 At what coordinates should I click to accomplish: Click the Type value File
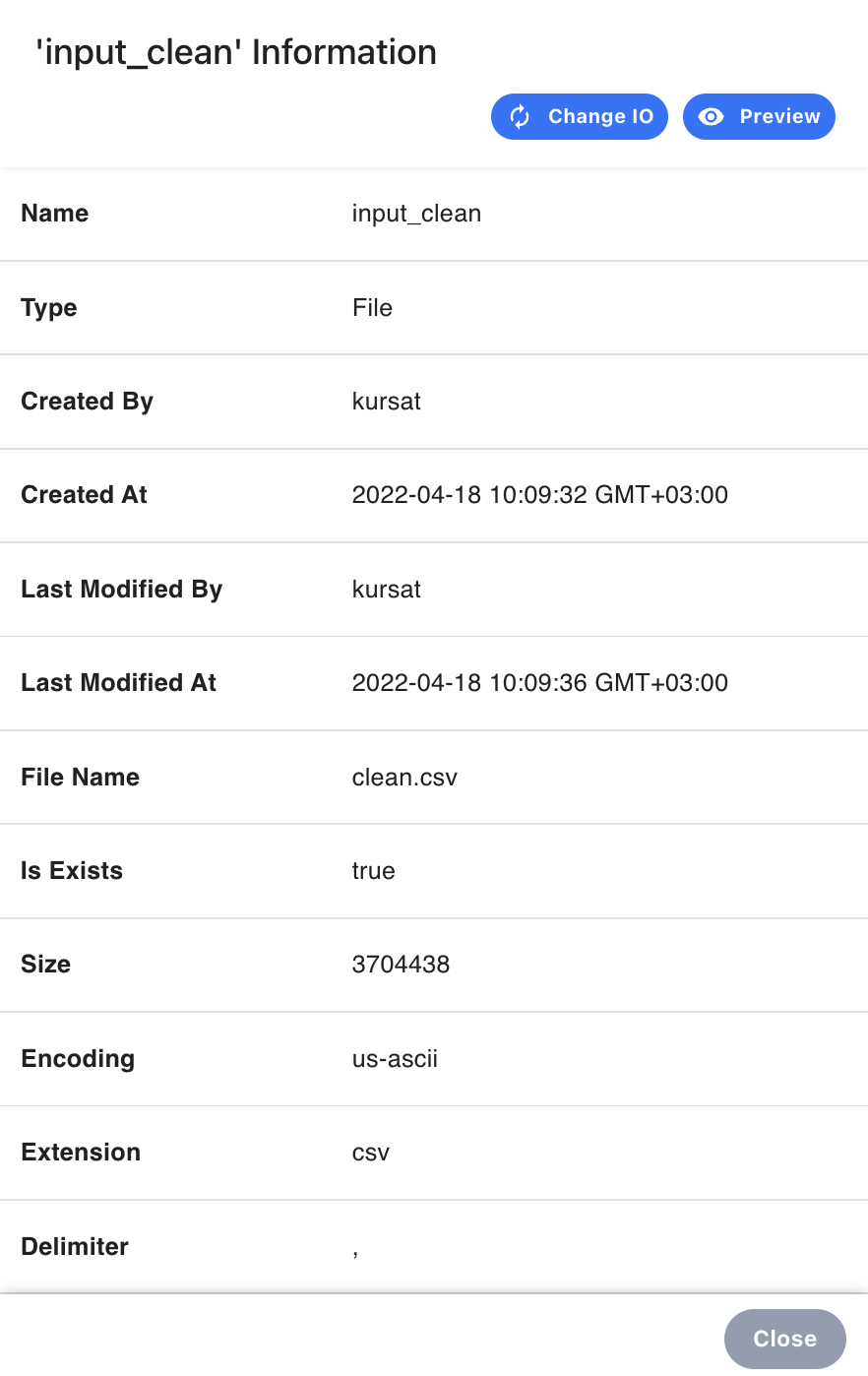coord(372,308)
